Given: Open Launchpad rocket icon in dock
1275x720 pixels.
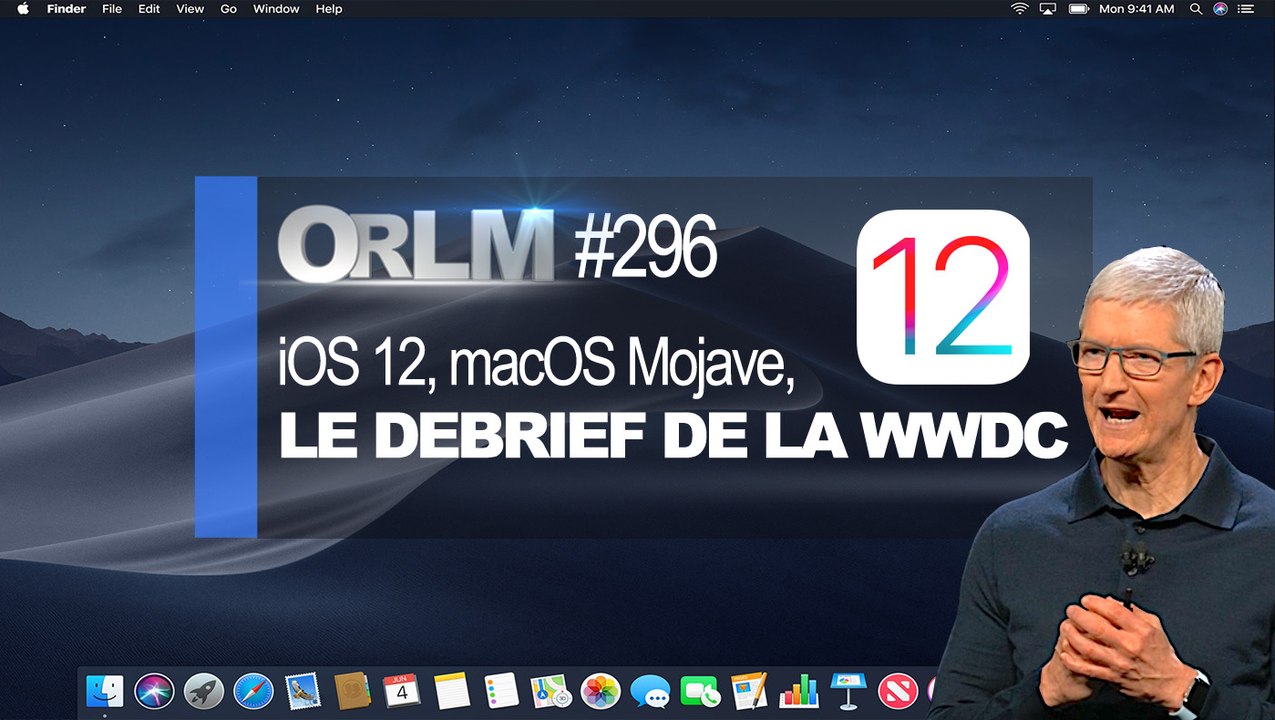Looking at the screenshot, I should (x=204, y=690).
